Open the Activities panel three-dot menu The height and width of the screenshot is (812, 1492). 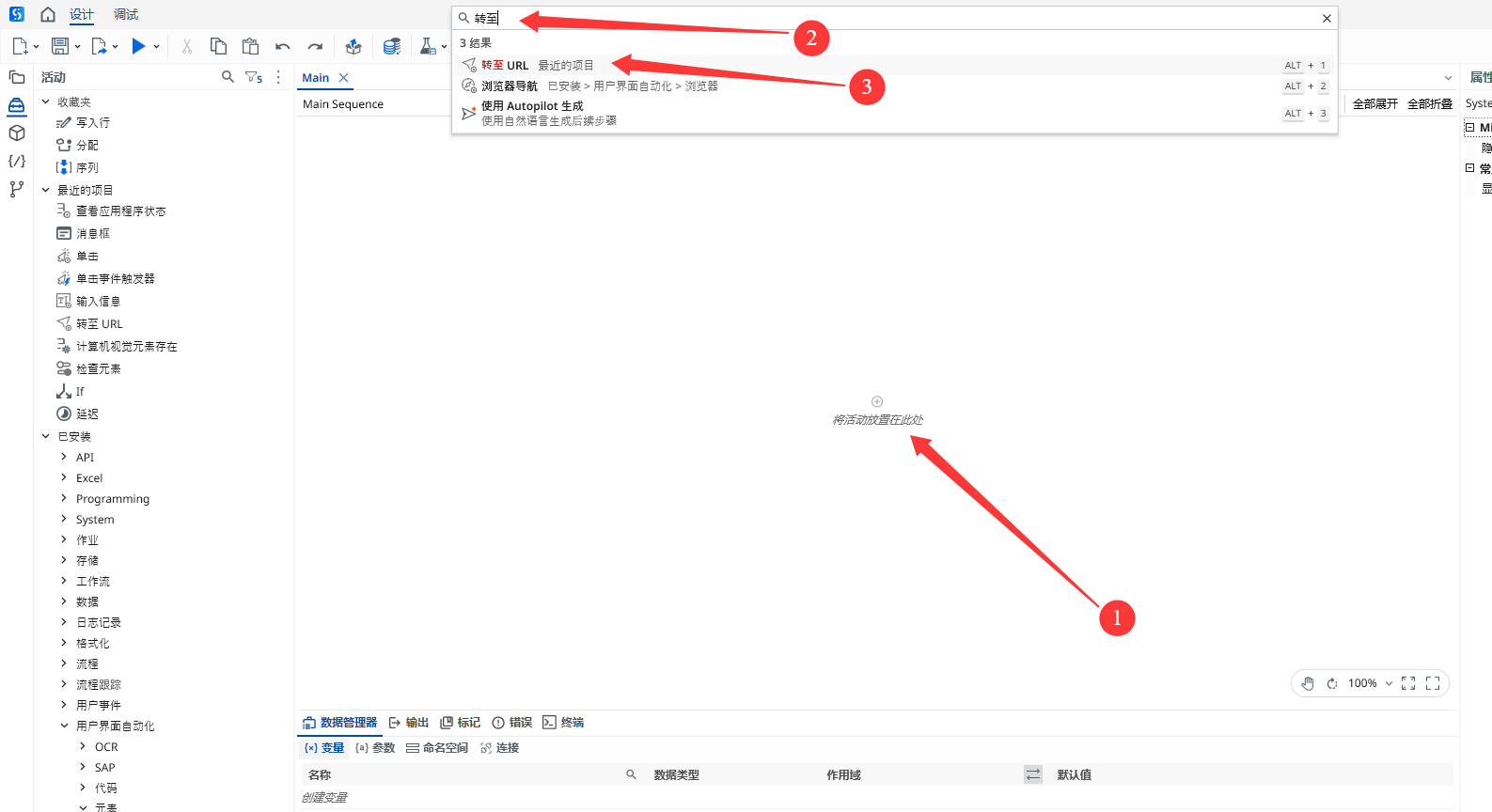pos(278,77)
